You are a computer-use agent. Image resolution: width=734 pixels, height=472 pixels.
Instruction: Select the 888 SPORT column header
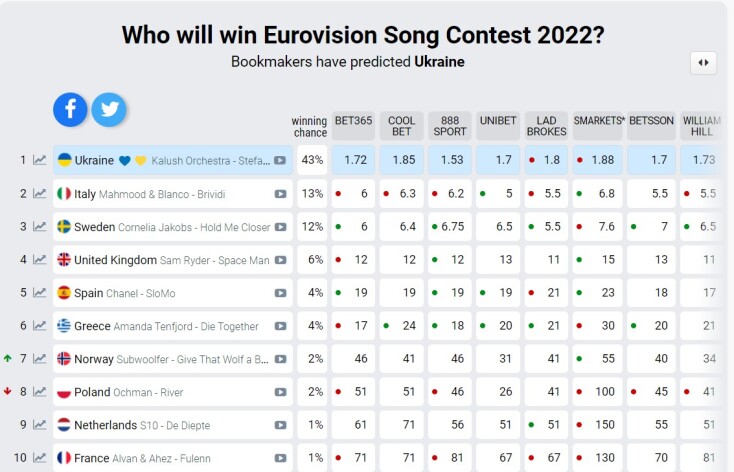[449, 126]
